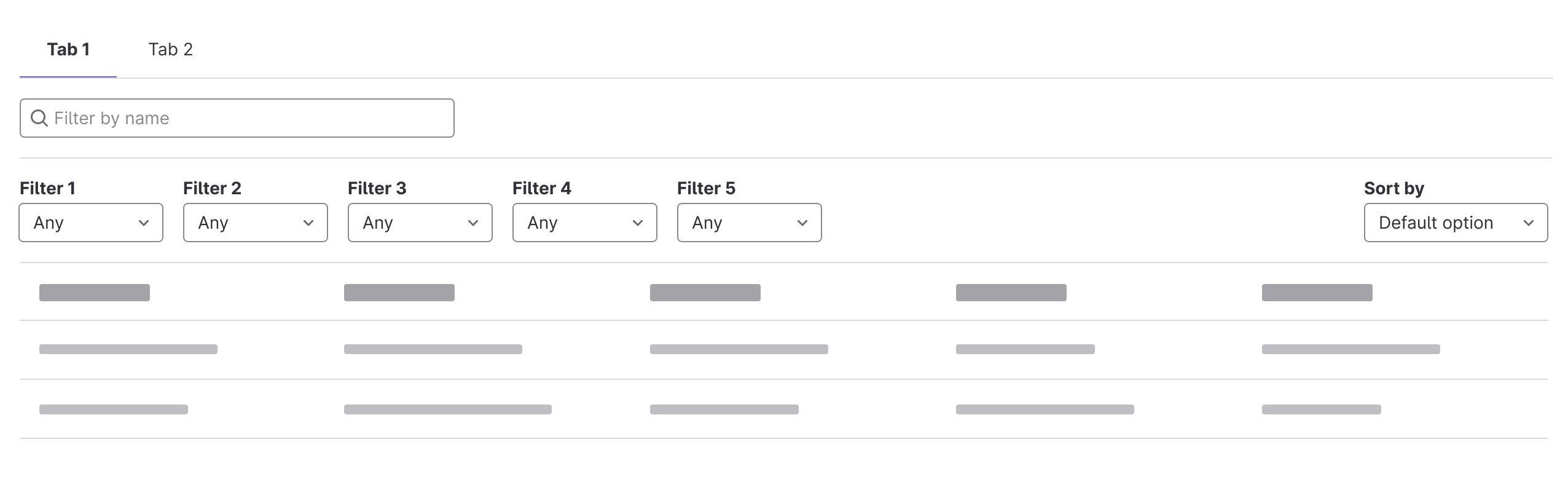
Task: Click the Filter 2 label
Action: tap(212, 188)
